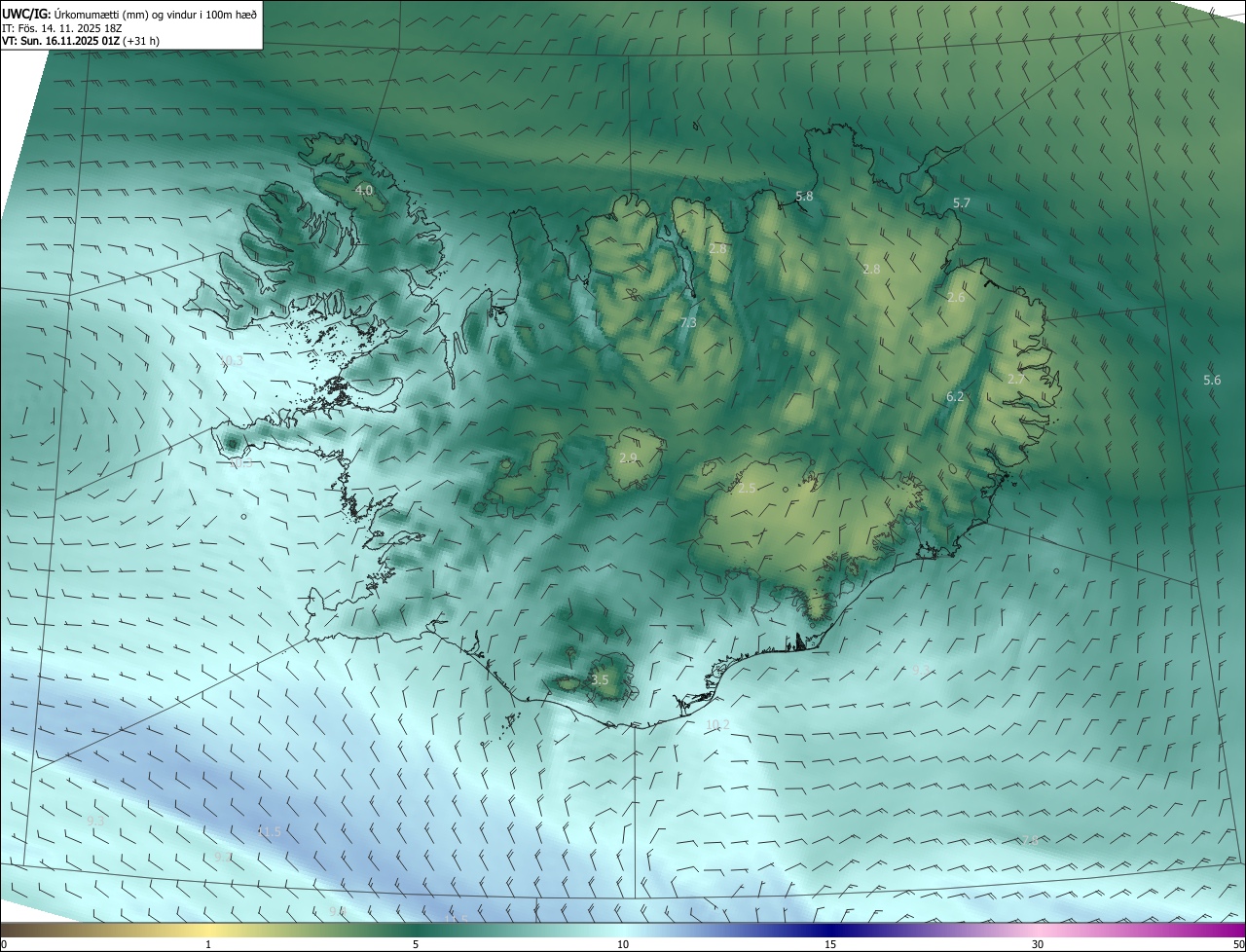Click the 6.2 value in east Iceland
The width and height of the screenshot is (1246, 952).
[x=955, y=397]
